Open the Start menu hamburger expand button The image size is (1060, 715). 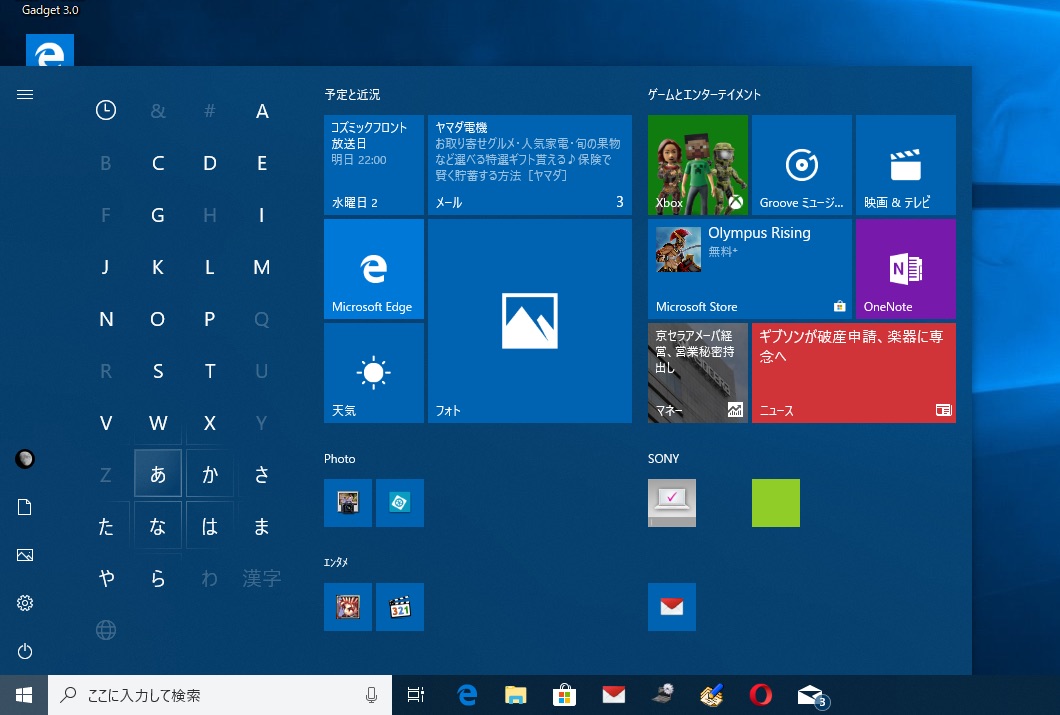[x=24, y=95]
